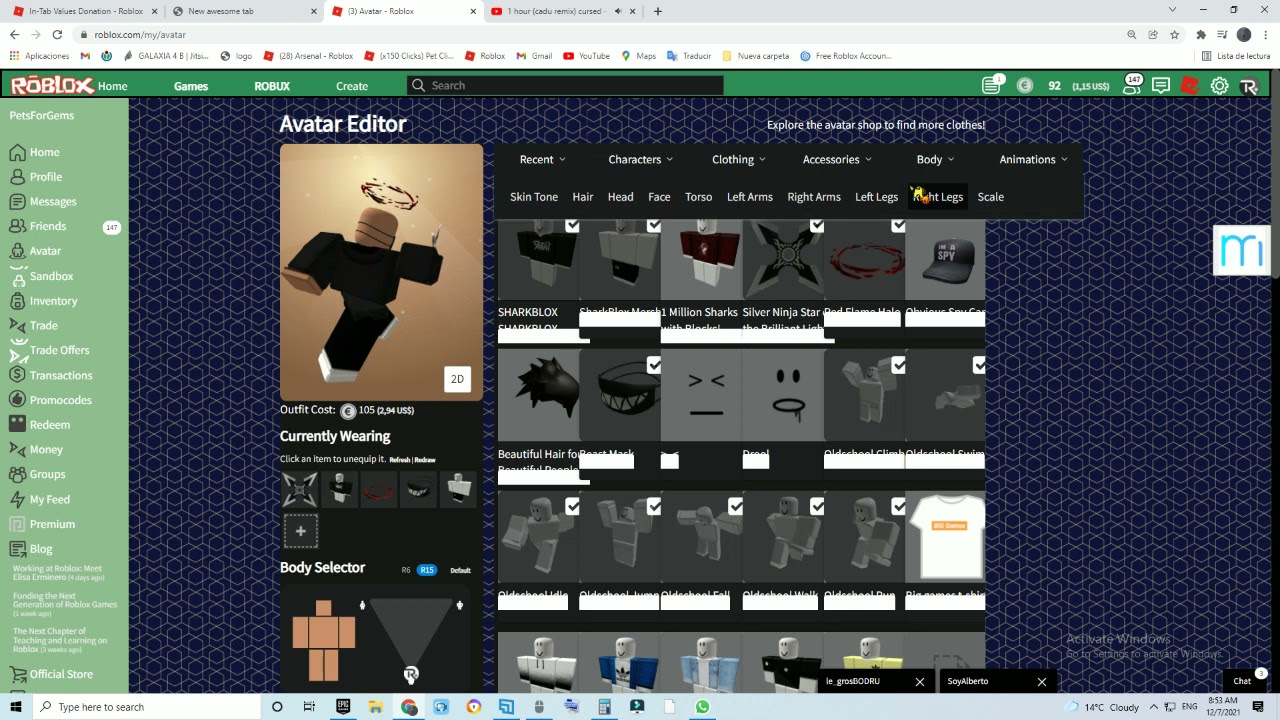Unequip the Silver Ninja Star in Currently Wearing

click(299, 489)
